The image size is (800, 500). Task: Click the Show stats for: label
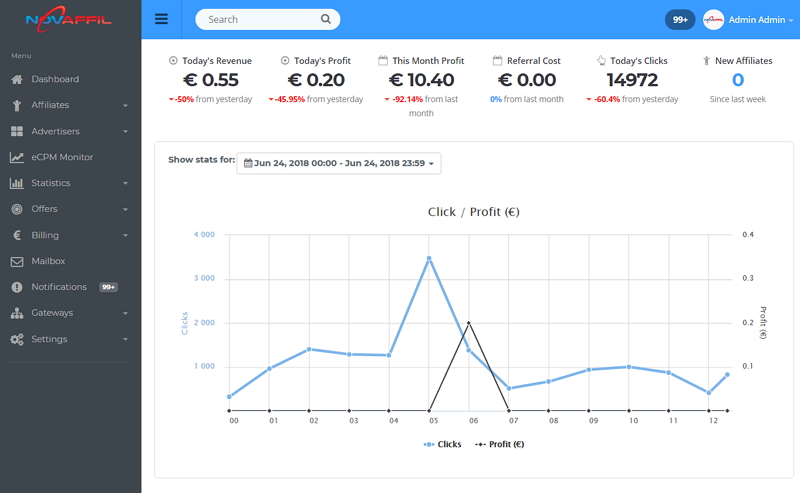click(202, 160)
